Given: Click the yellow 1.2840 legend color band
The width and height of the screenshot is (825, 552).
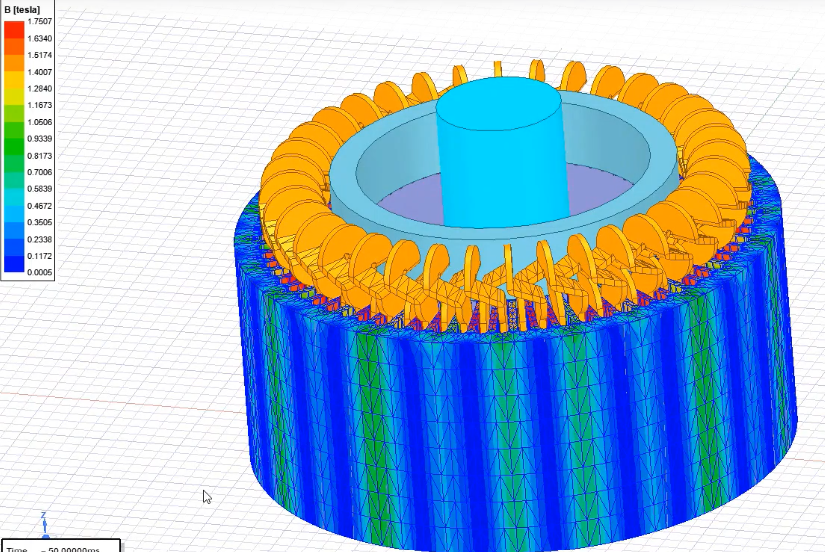Looking at the screenshot, I should (14, 91).
